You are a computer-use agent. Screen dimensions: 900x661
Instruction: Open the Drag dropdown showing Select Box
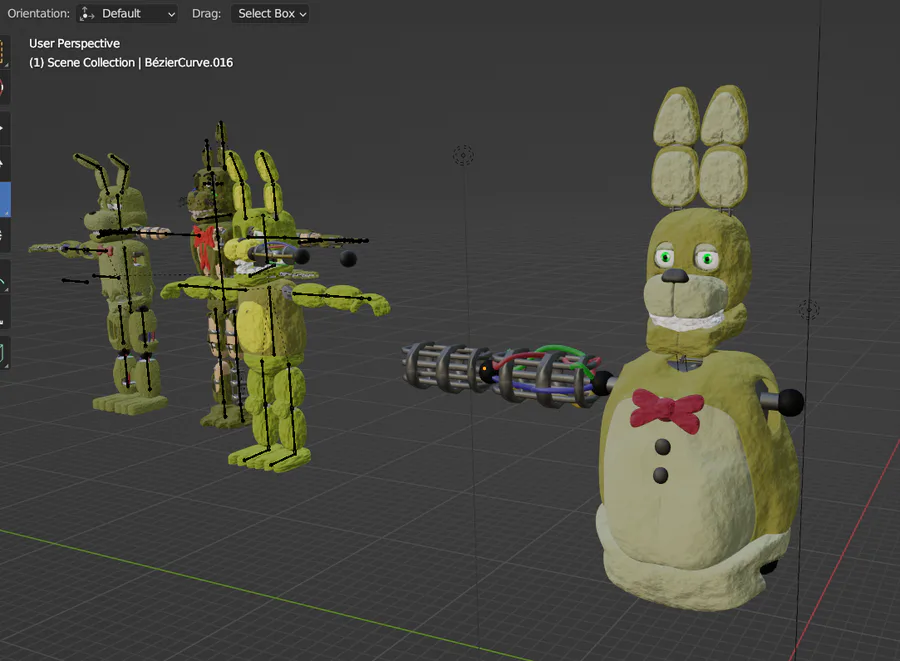click(x=270, y=14)
